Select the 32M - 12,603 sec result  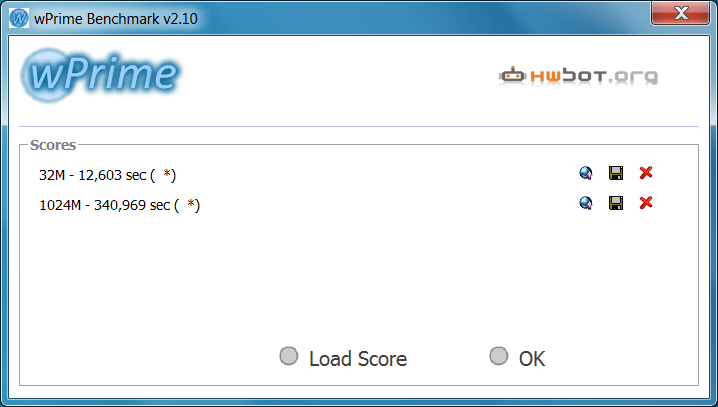pos(108,175)
